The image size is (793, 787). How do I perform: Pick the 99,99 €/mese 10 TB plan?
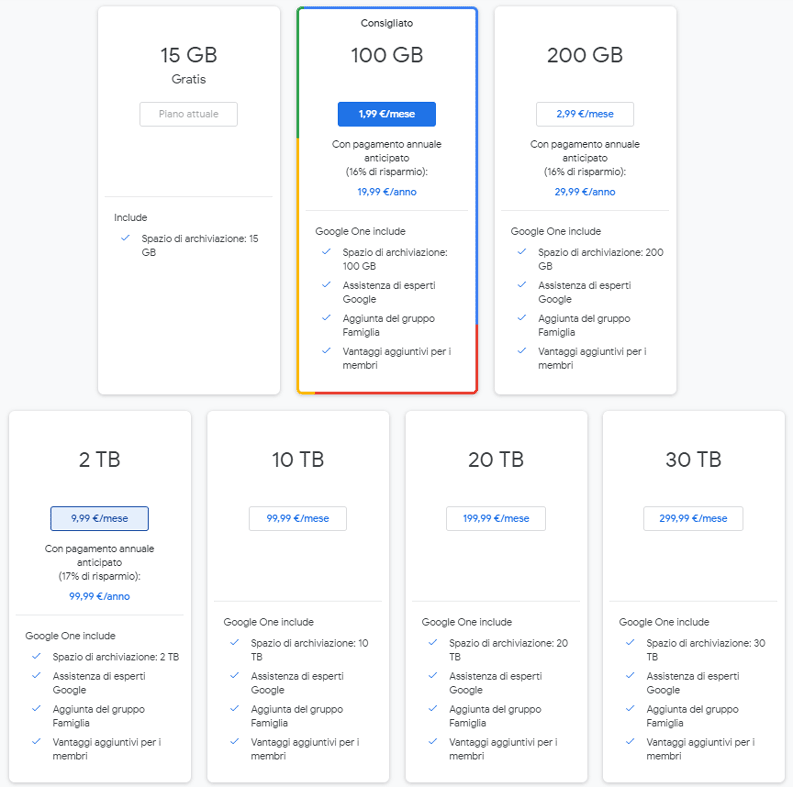(297, 518)
